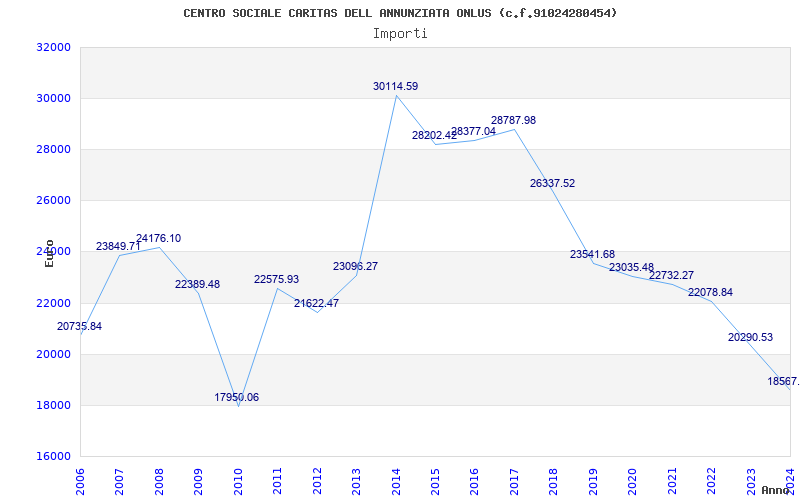
Task: Click x-axis year 2020
Action: tap(633, 481)
